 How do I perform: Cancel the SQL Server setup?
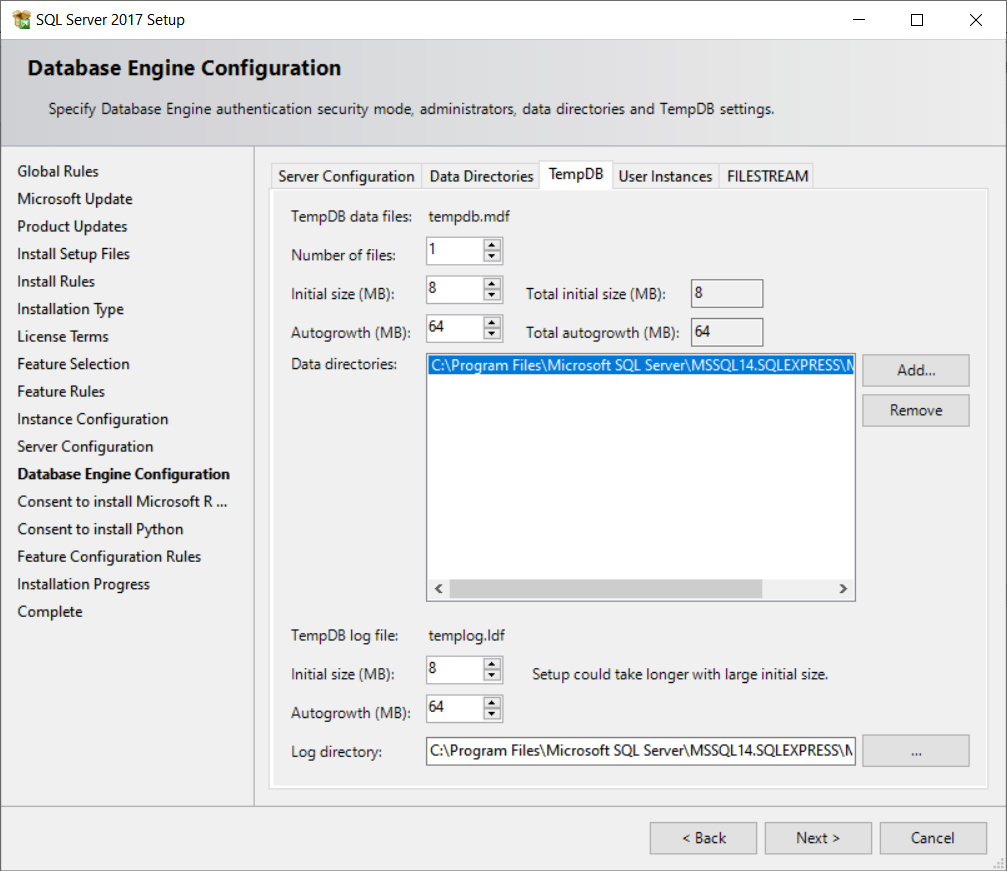tap(932, 838)
